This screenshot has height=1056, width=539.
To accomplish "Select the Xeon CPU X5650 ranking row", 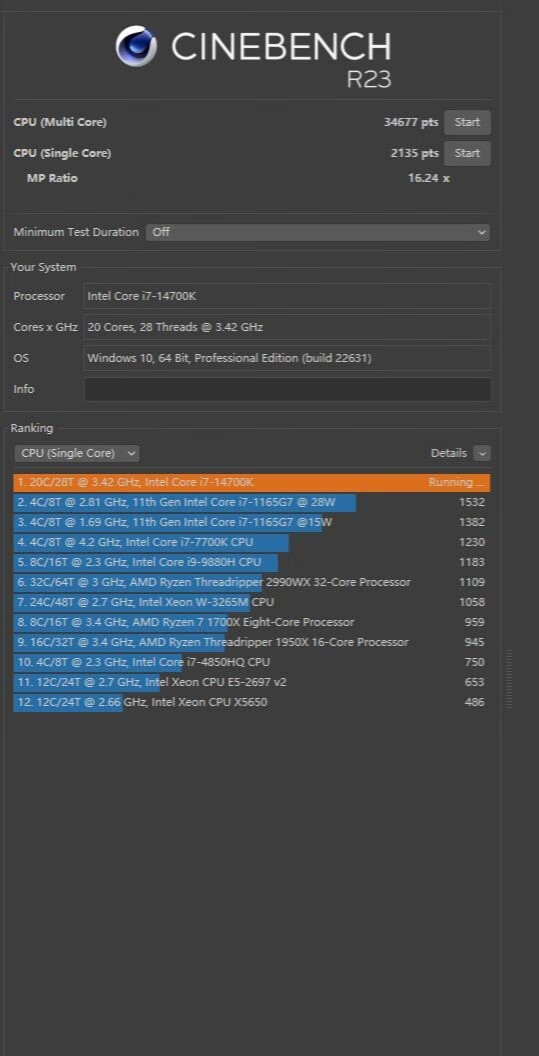I will tap(251, 702).
